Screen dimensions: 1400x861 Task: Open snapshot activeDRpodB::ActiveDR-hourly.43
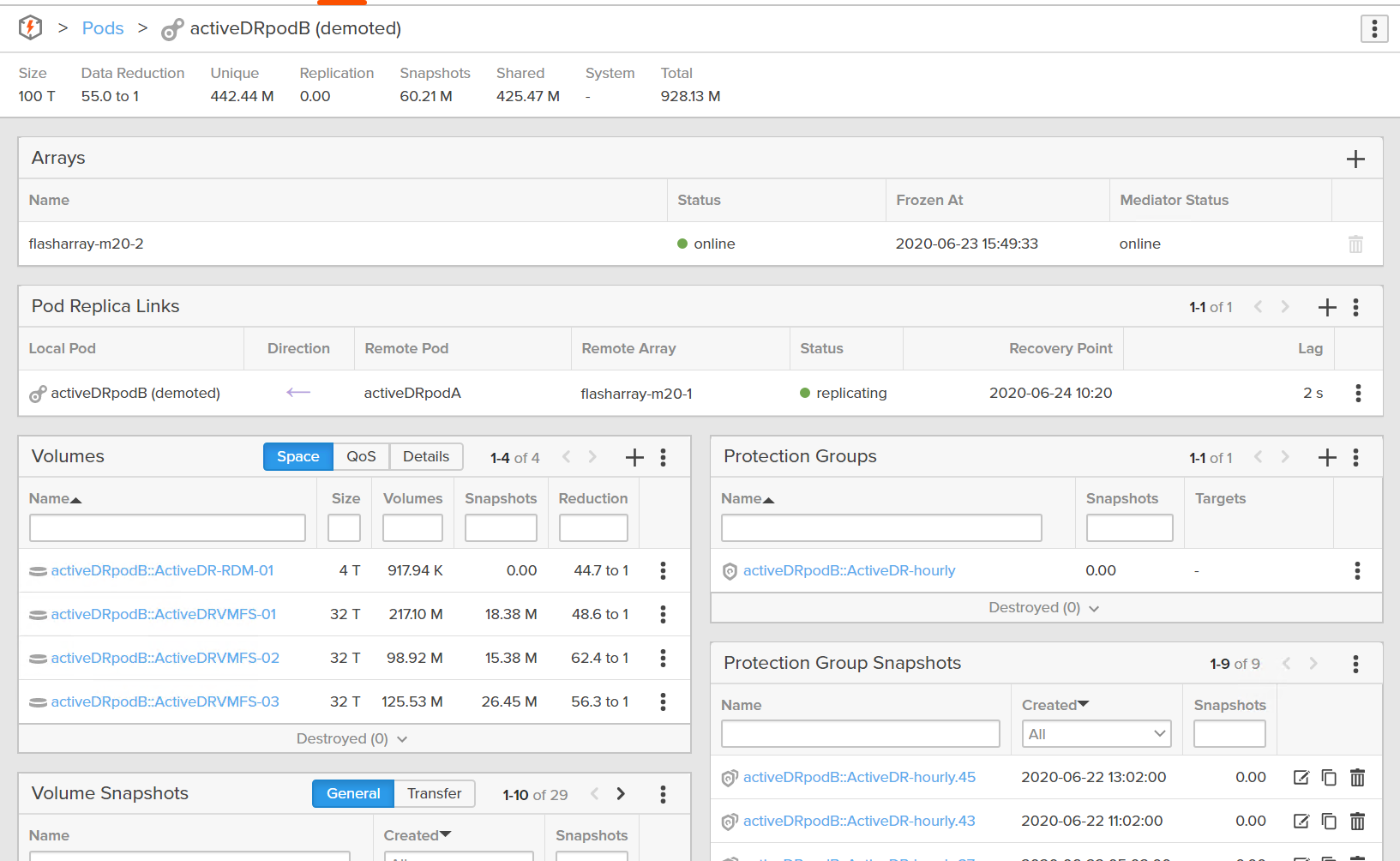859,821
